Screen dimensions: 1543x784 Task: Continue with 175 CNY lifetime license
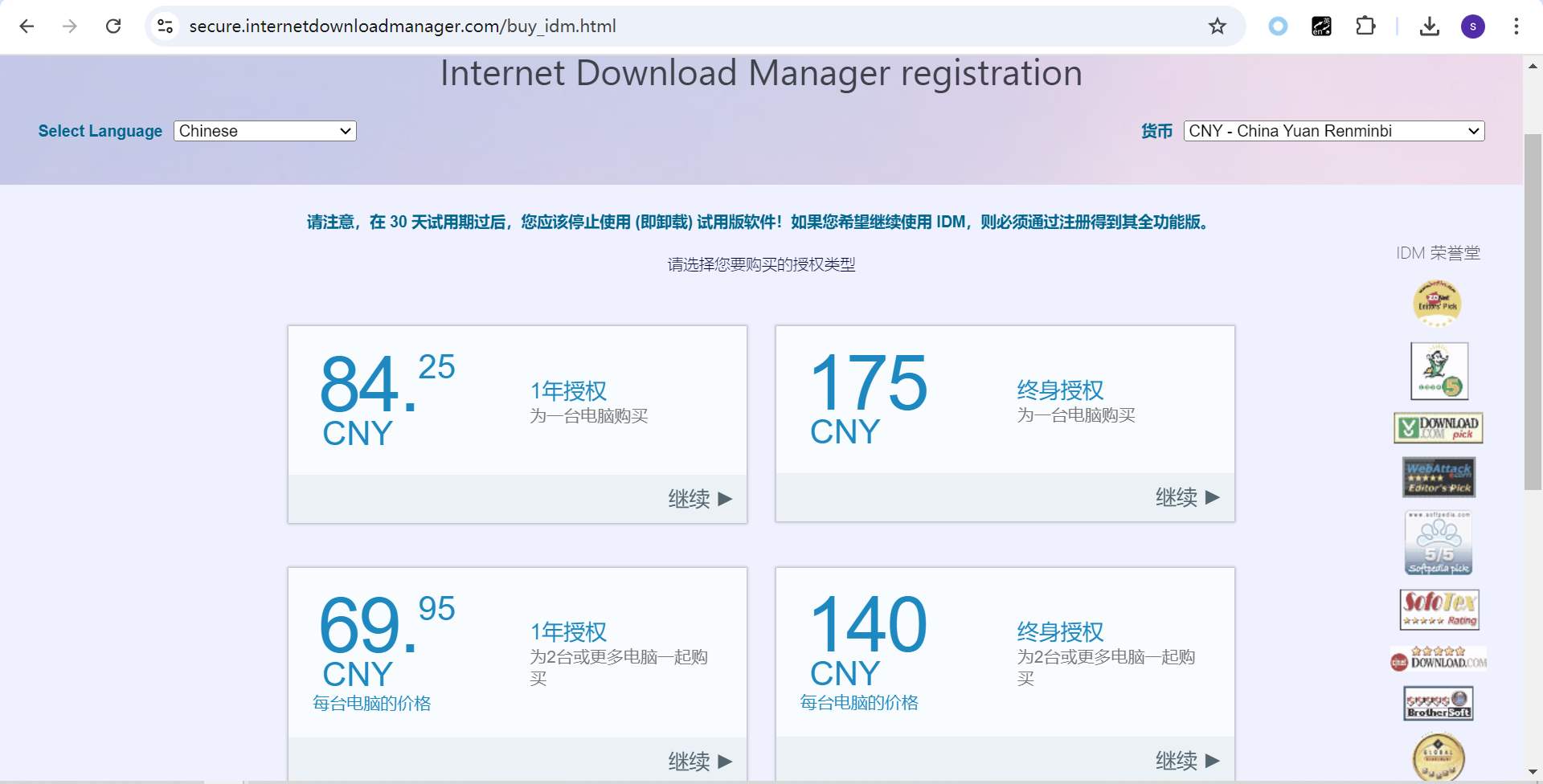point(1186,498)
